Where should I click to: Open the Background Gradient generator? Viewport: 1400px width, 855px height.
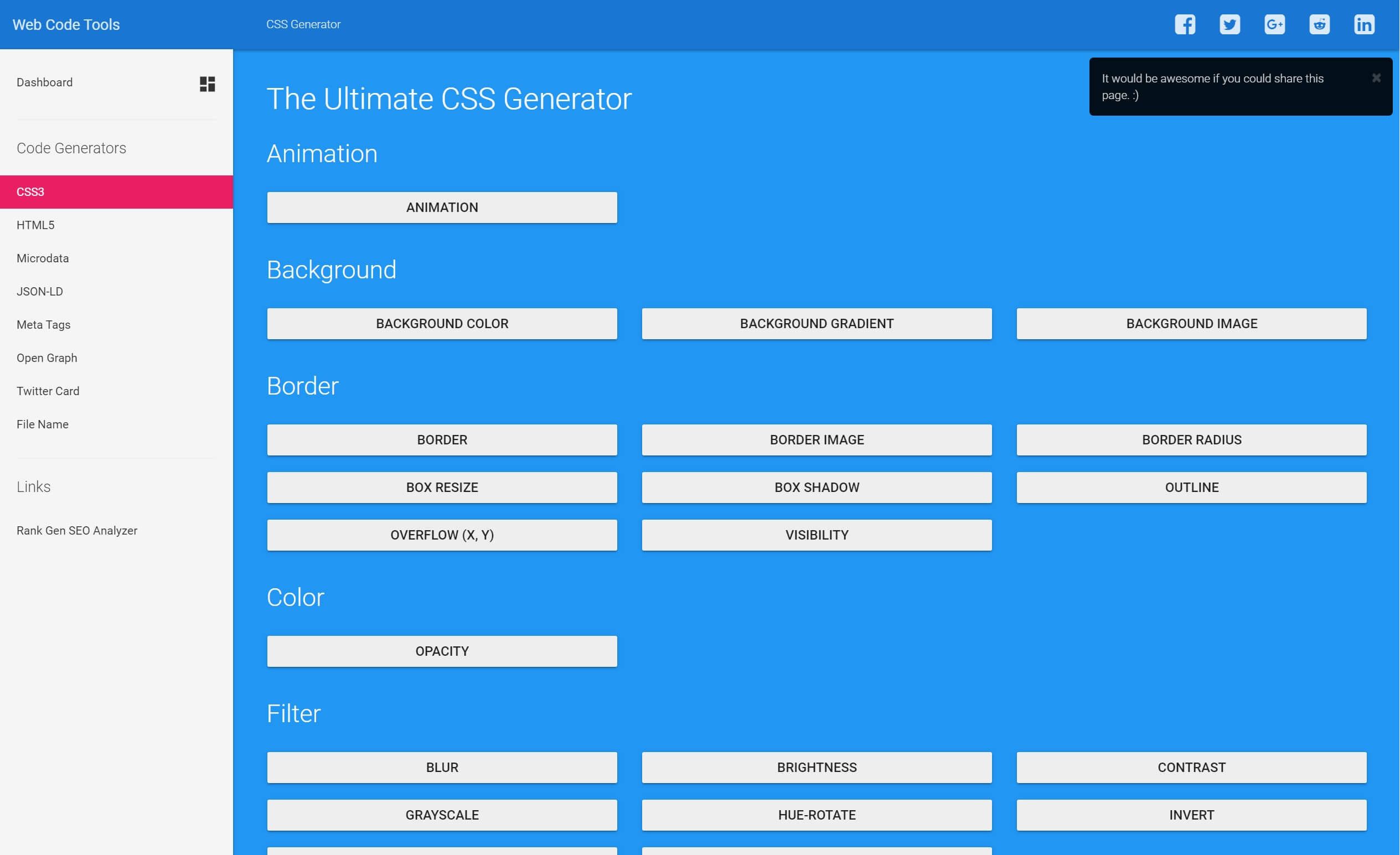(817, 323)
